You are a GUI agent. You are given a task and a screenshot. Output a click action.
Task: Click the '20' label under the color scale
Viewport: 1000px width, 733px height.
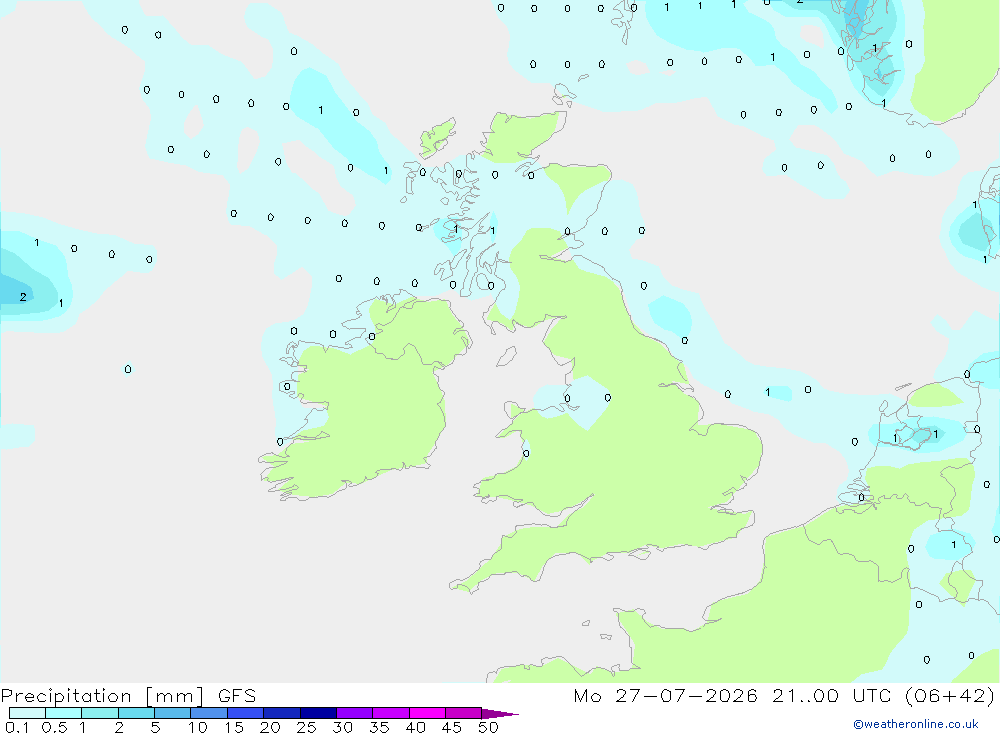[x=270, y=727]
